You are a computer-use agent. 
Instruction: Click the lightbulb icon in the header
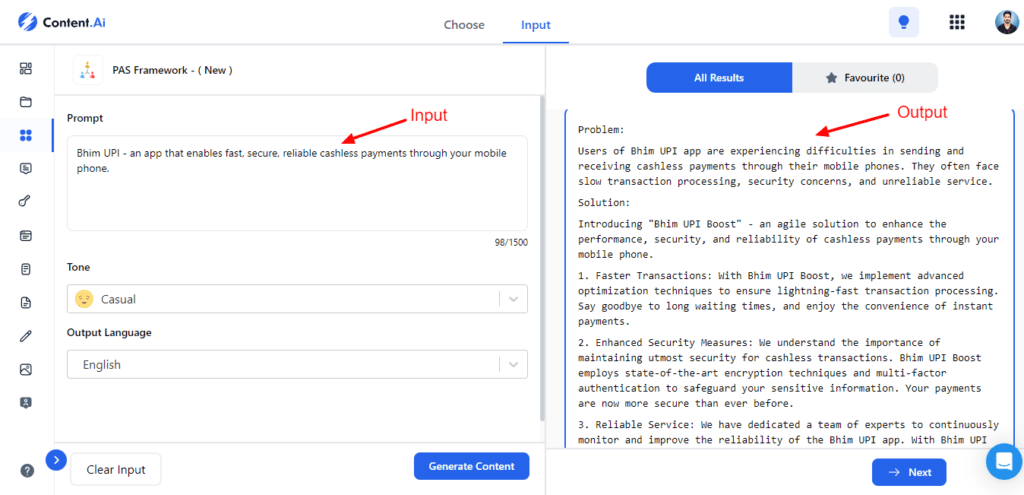pyautogui.click(x=904, y=22)
